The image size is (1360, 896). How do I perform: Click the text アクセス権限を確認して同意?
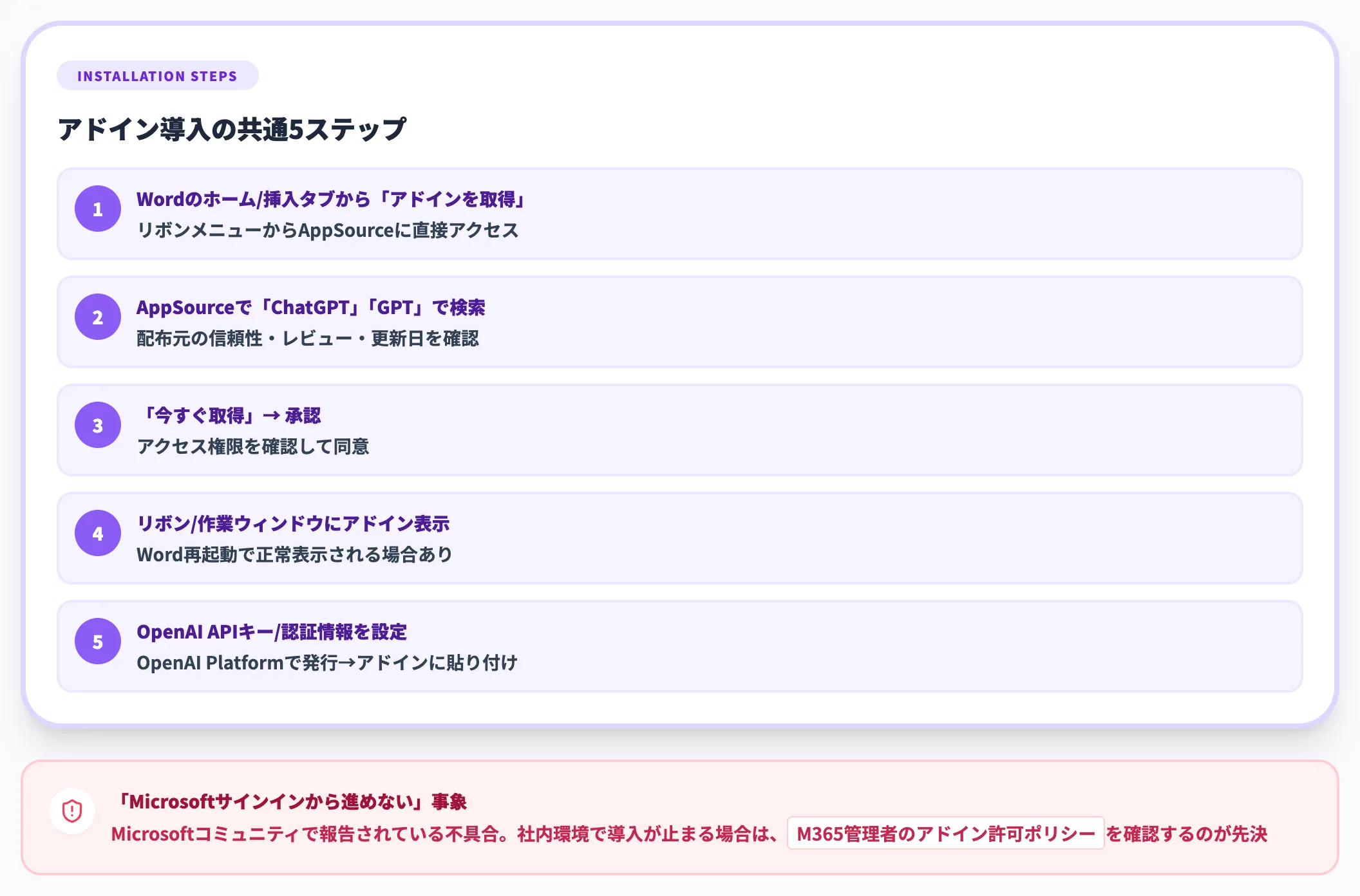click(253, 446)
